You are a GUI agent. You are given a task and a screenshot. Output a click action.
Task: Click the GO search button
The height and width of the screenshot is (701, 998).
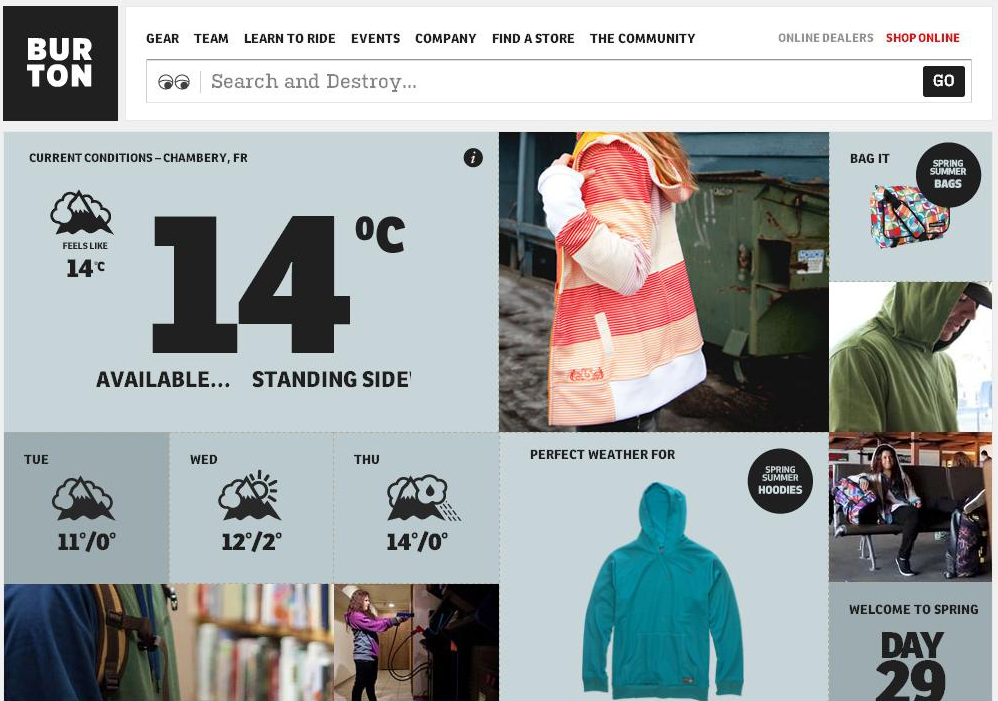[943, 81]
